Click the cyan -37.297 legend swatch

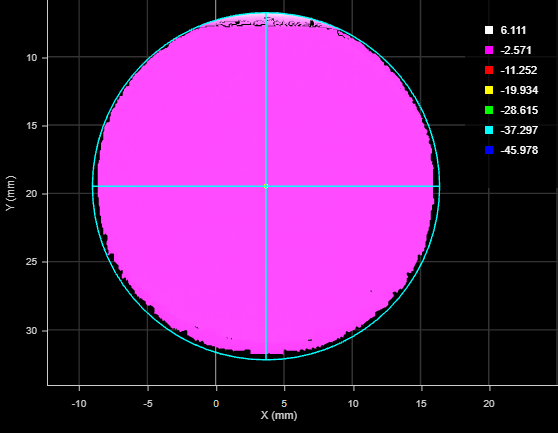pos(489,130)
